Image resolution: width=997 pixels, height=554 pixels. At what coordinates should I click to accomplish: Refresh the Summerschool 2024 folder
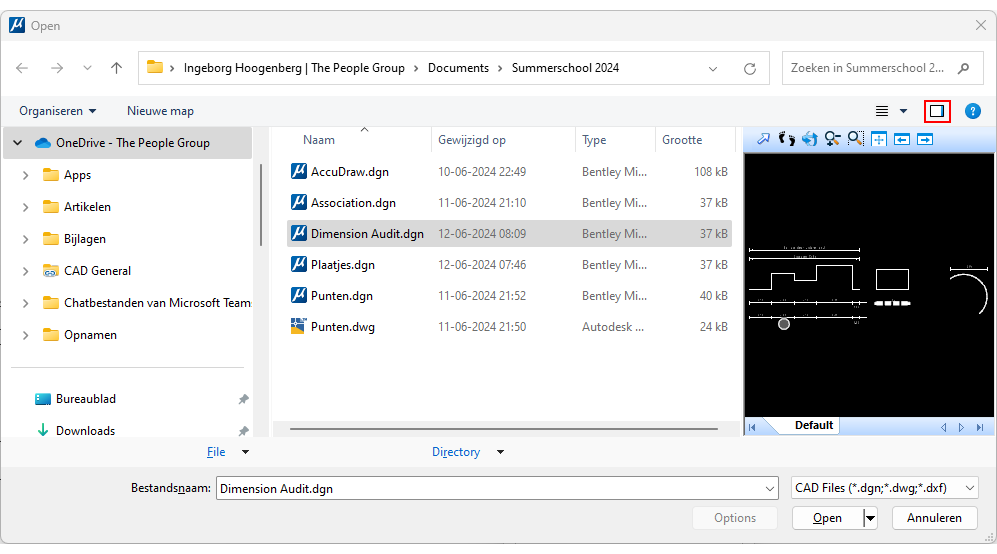click(750, 69)
